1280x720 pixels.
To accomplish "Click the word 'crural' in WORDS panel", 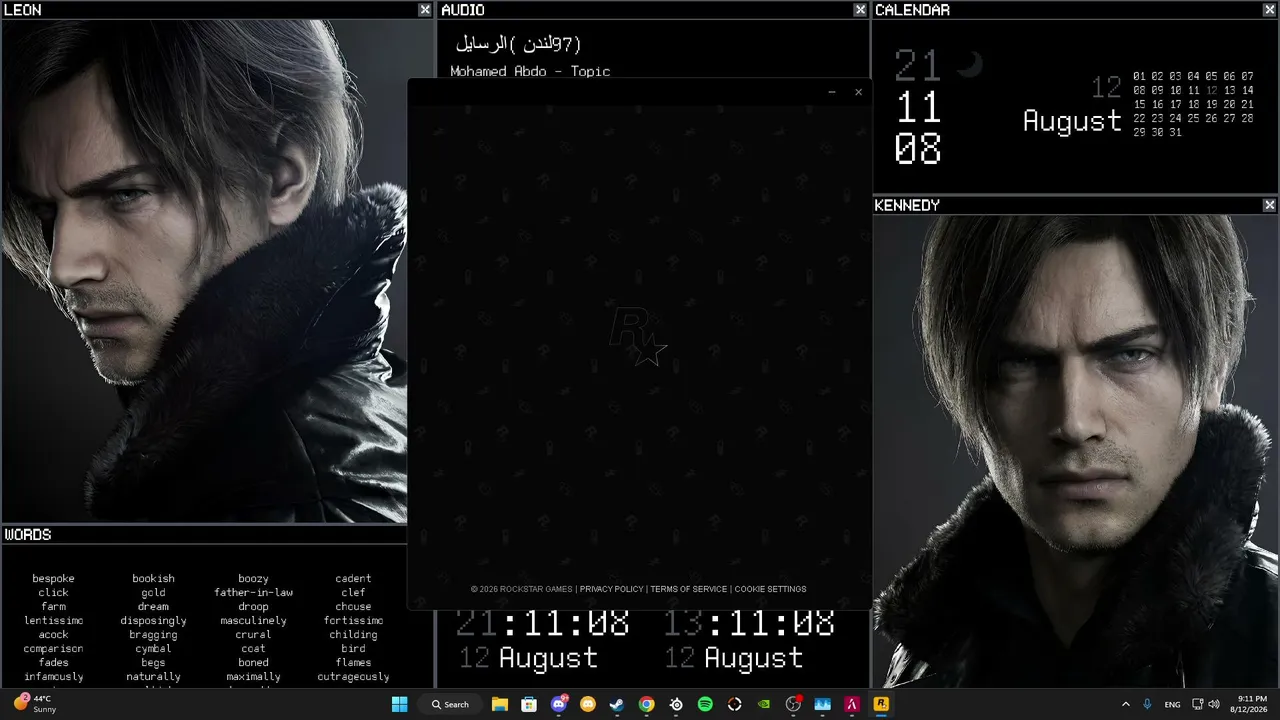I will coord(253,635).
